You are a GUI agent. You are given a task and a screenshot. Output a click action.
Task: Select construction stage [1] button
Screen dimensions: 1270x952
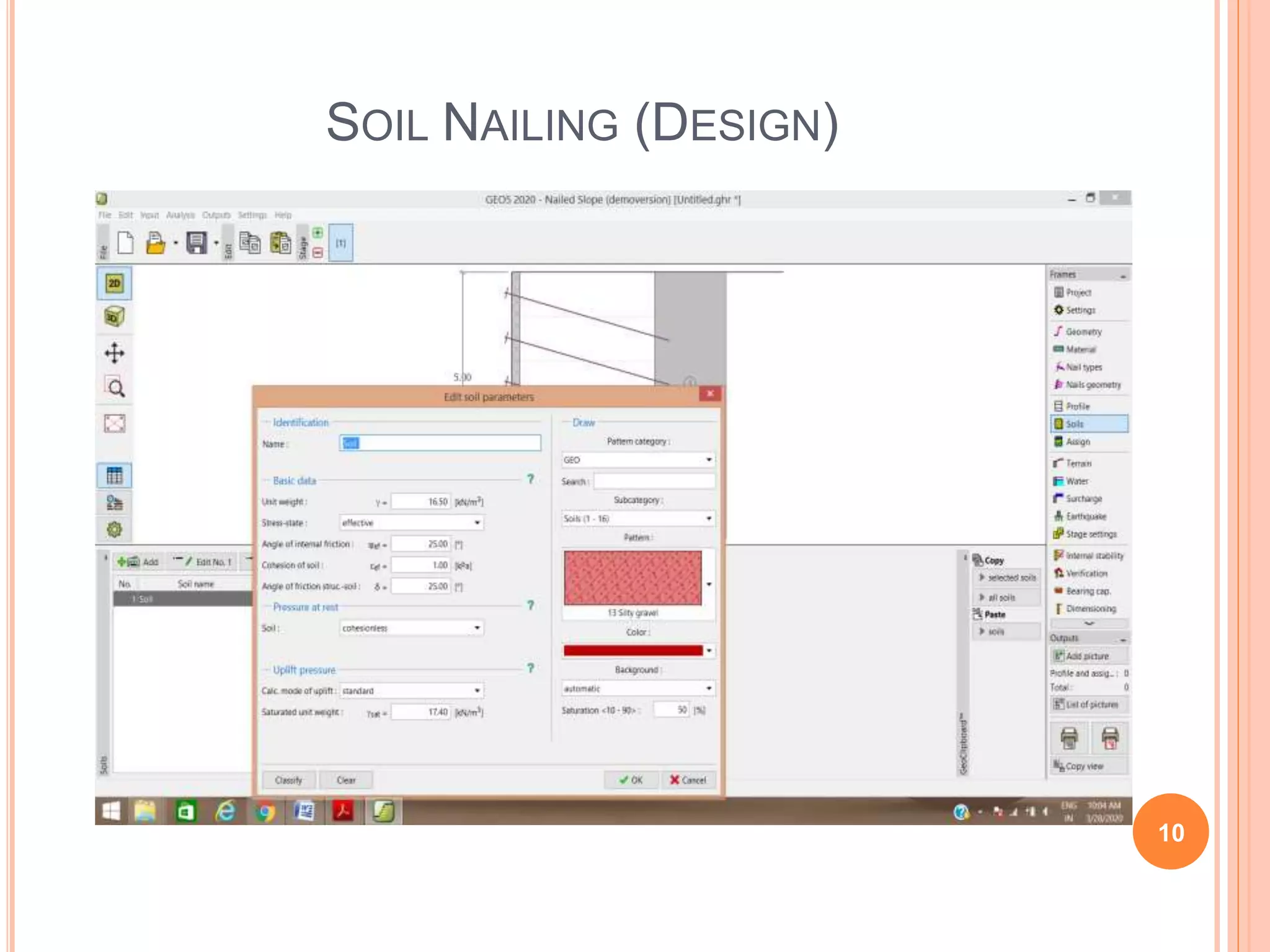340,242
